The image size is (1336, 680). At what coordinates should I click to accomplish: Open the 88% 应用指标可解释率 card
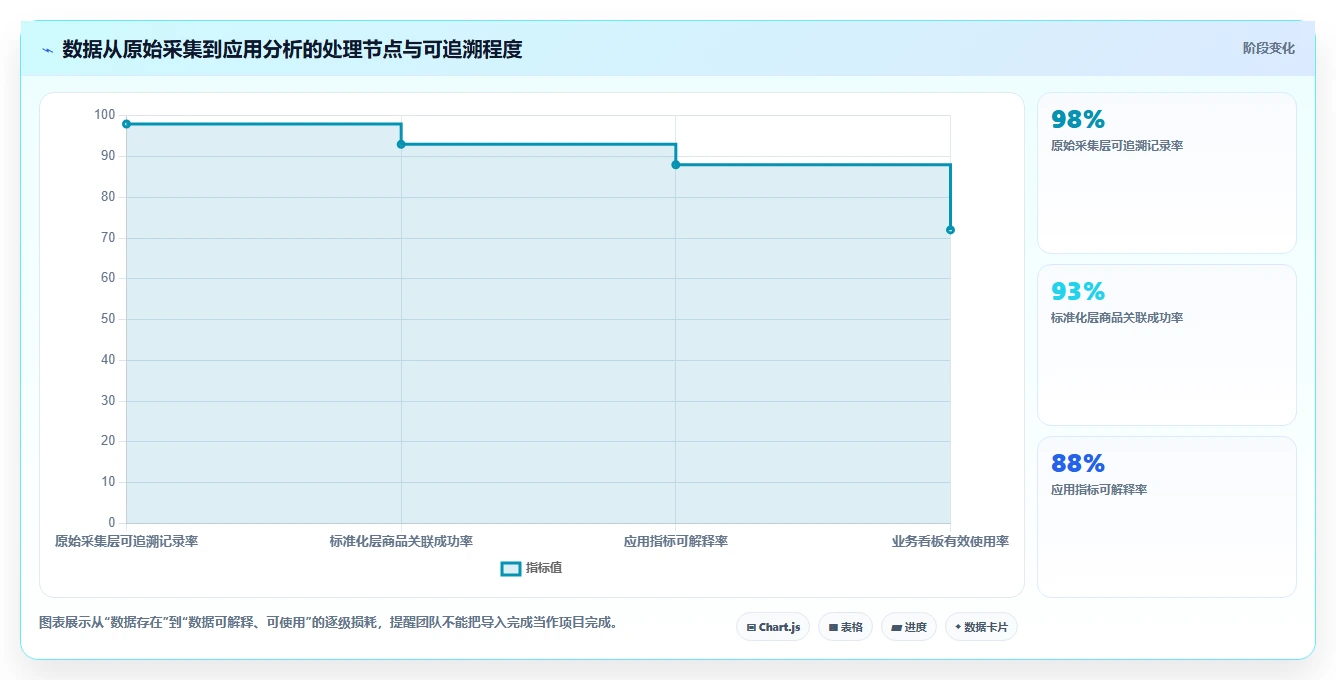pos(1167,517)
